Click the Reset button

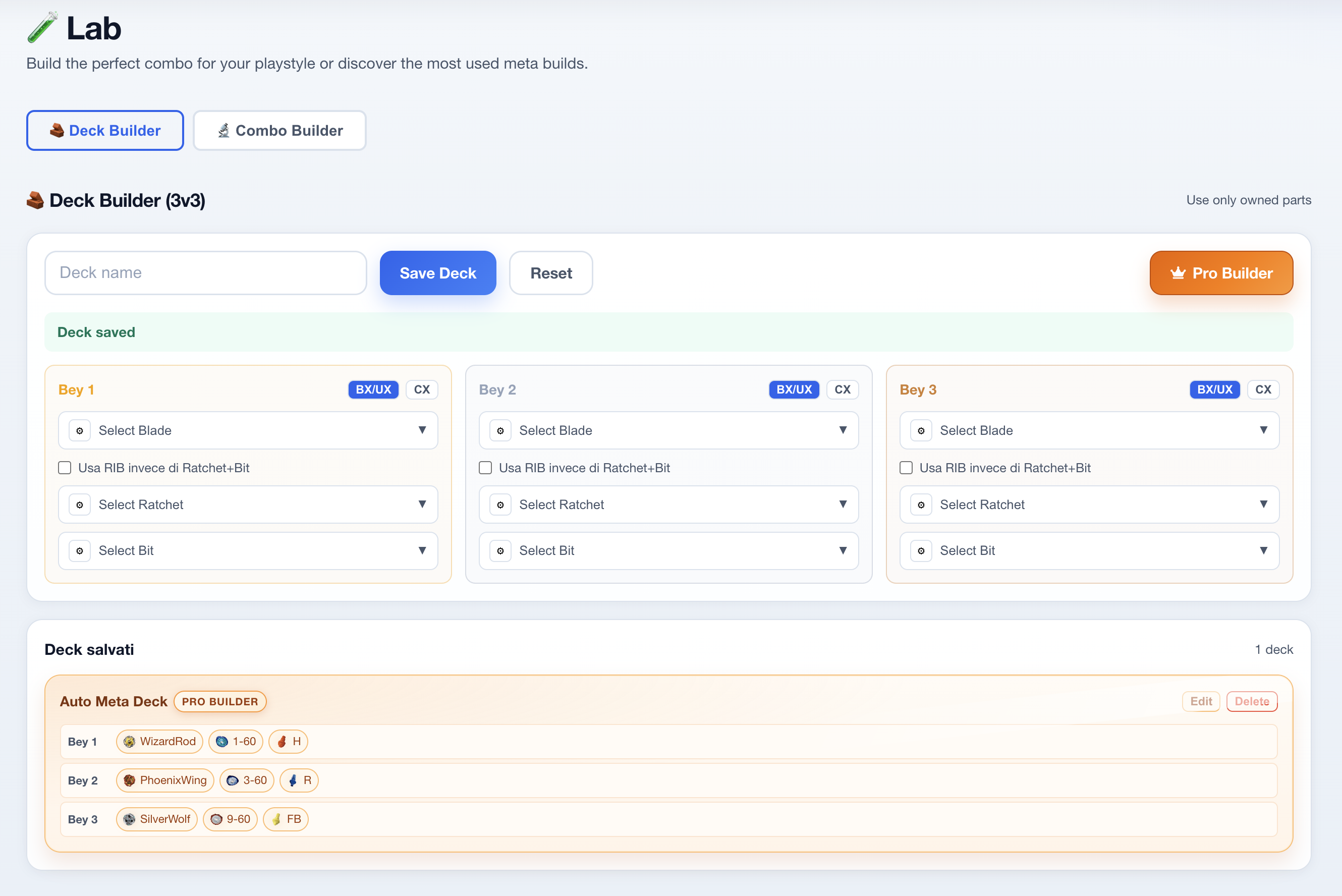tap(551, 273)
